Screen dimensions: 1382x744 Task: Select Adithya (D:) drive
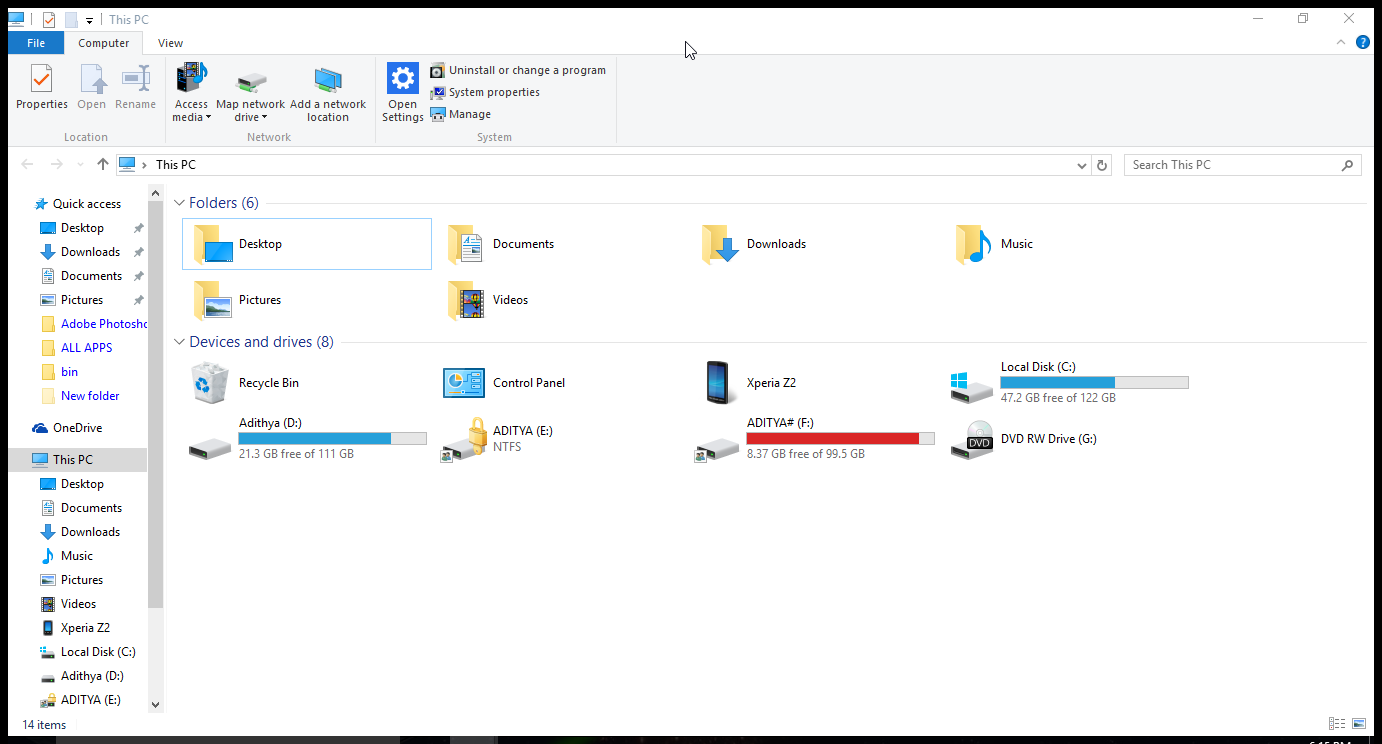(x=307, y=439)
